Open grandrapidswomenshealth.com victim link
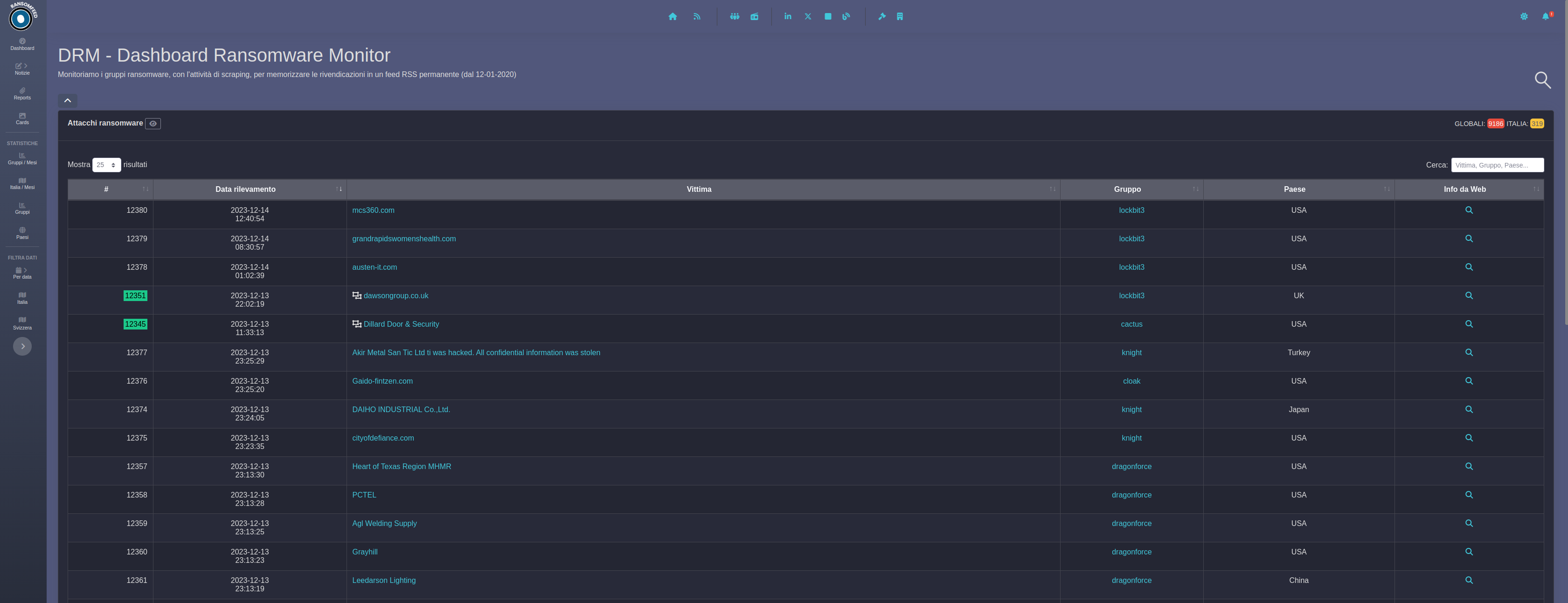Viewport: 1568px width, 603px height. pyautogui.click(x=403, y=239)
